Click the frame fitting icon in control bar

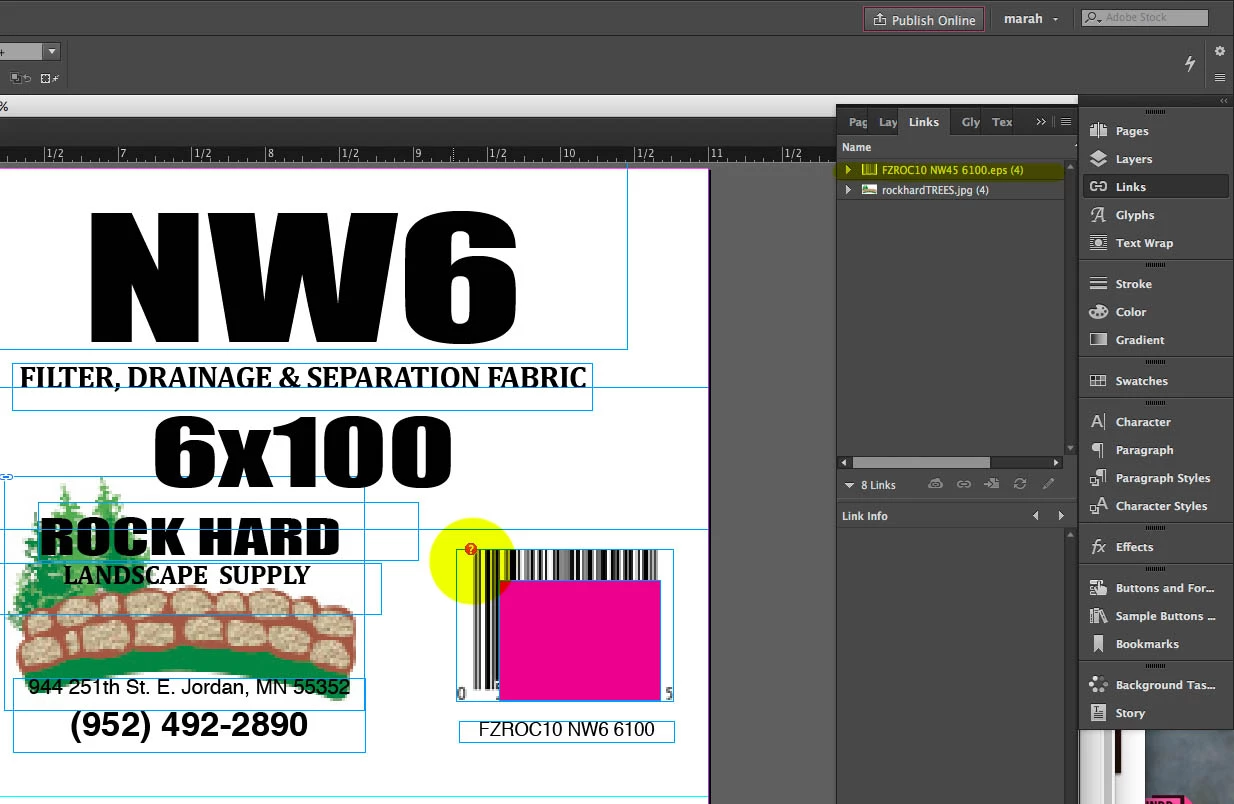49,78
